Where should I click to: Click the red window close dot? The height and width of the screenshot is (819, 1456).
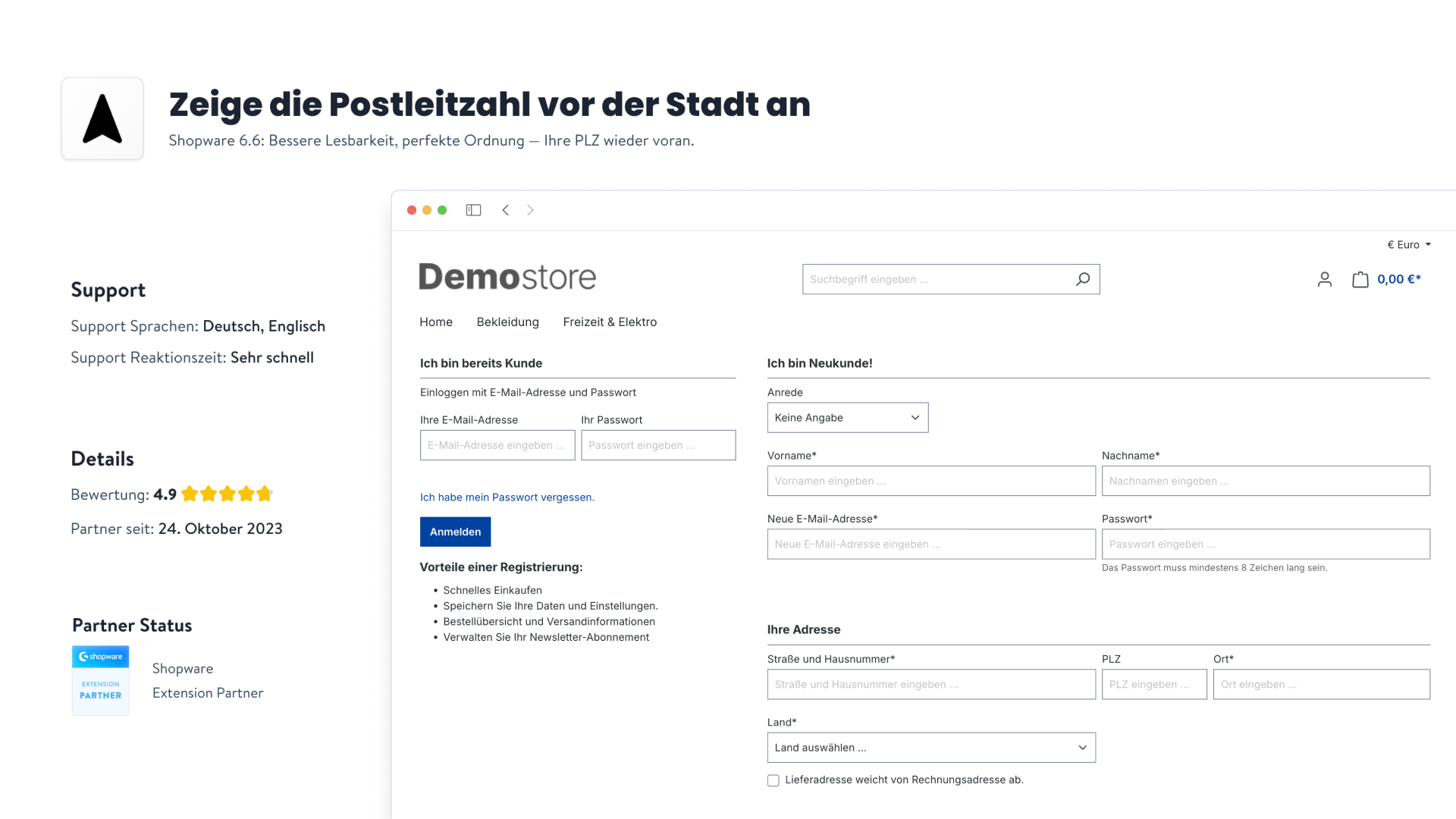[412, 210]
